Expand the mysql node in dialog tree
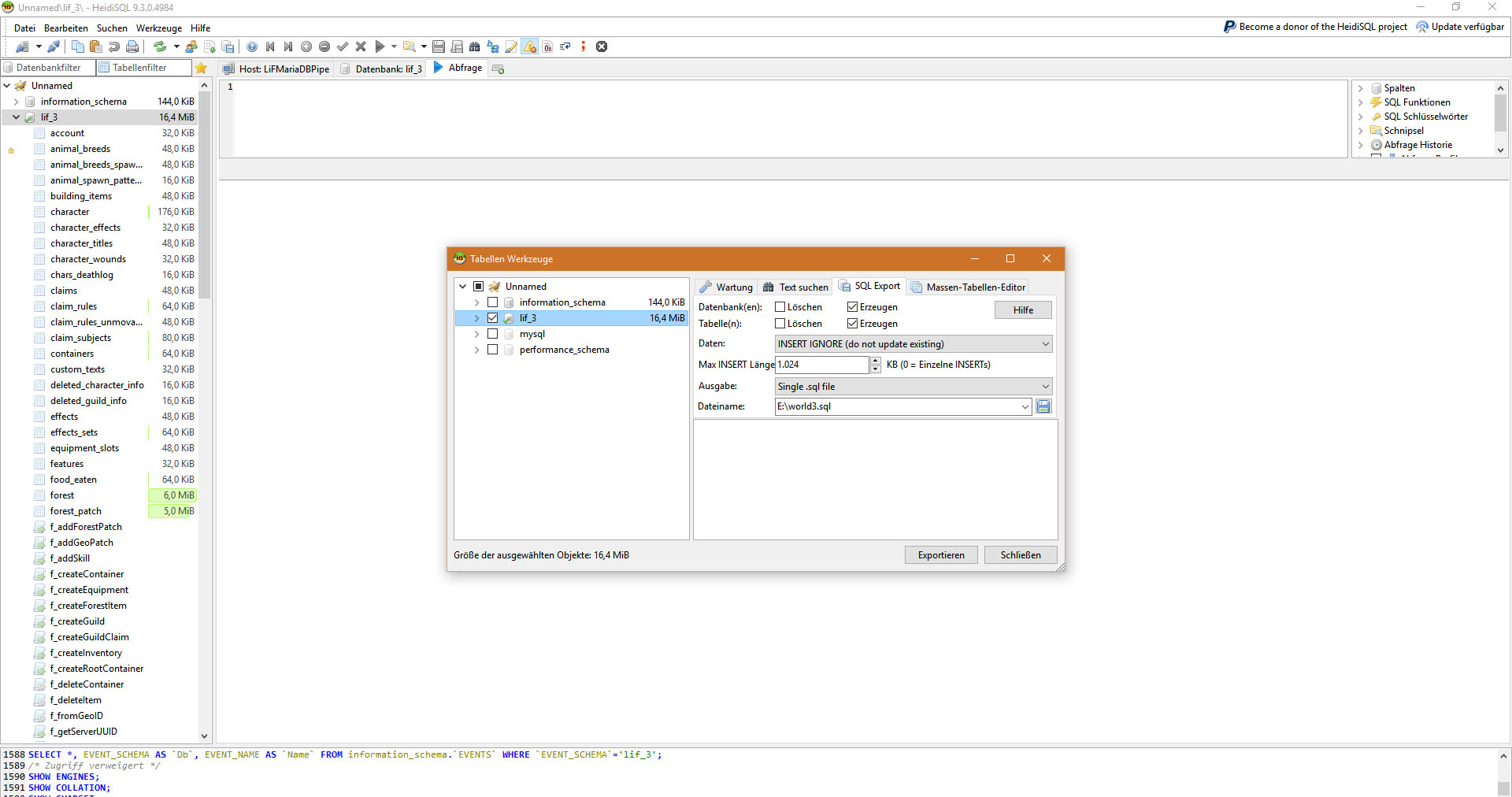The width and height of the screenshot is (1512, 797). pos(476,334)
